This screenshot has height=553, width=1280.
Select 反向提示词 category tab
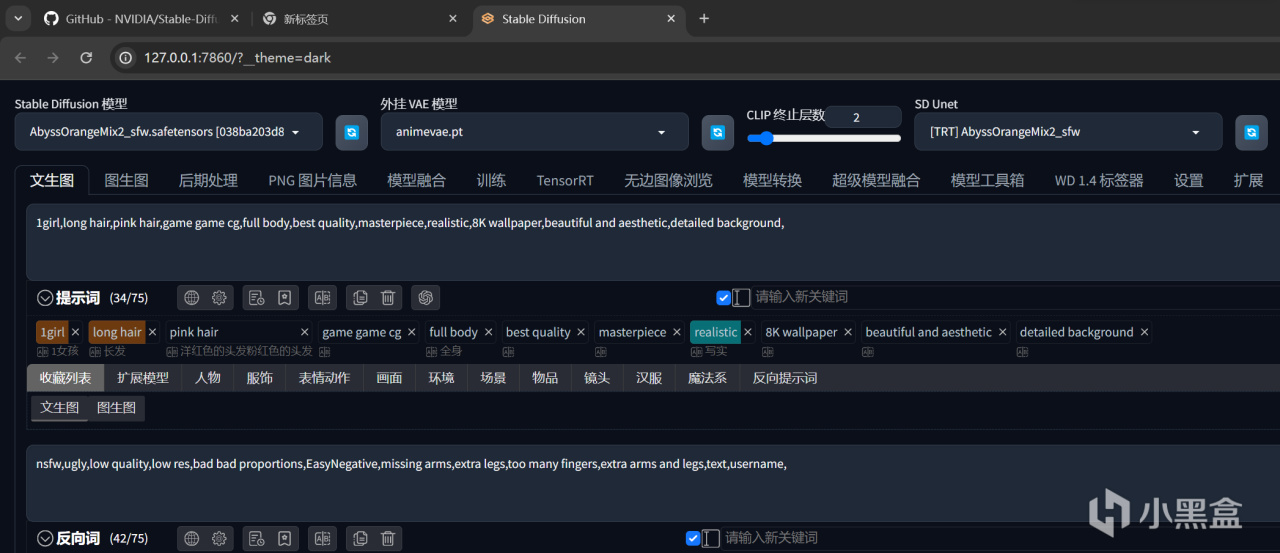784,377
